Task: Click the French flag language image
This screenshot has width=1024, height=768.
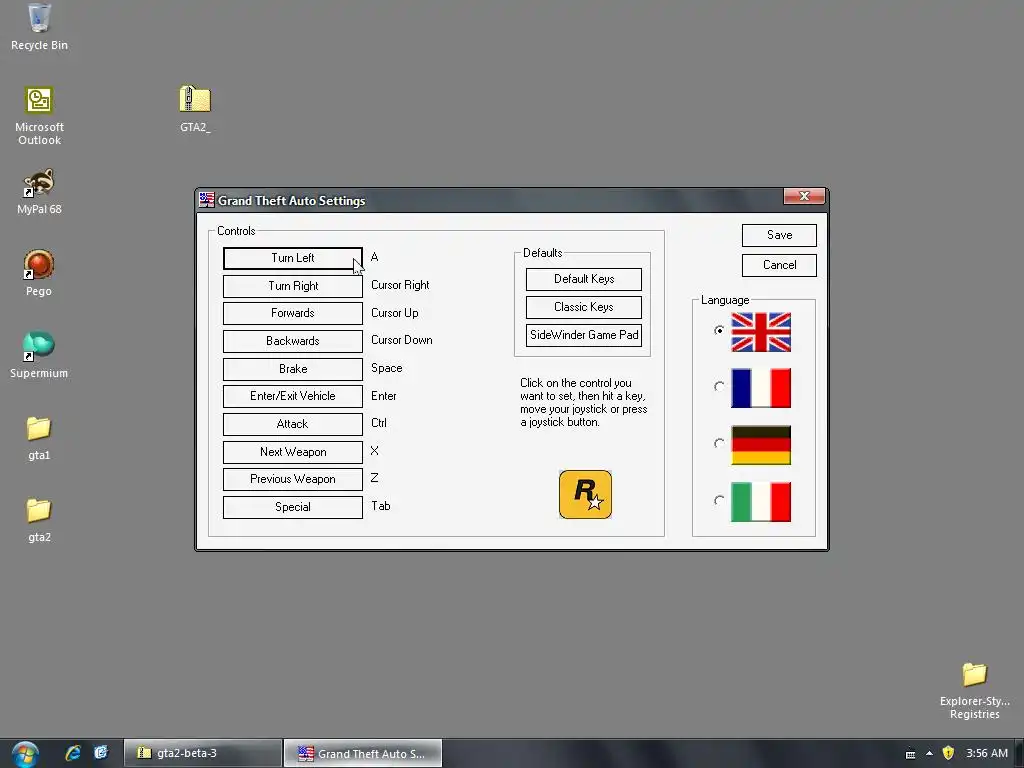Action: (x=761, y=388)
